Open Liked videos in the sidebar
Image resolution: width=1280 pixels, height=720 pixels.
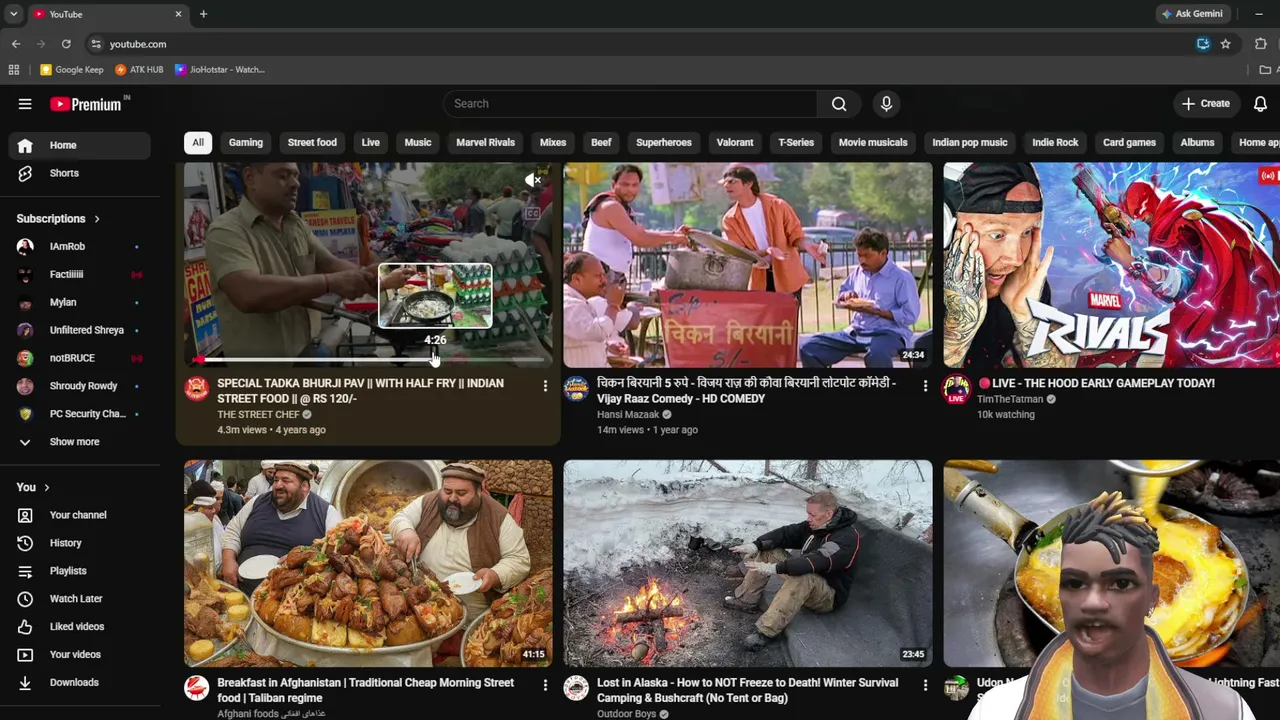pyautogui.click(x=80, y=627)
